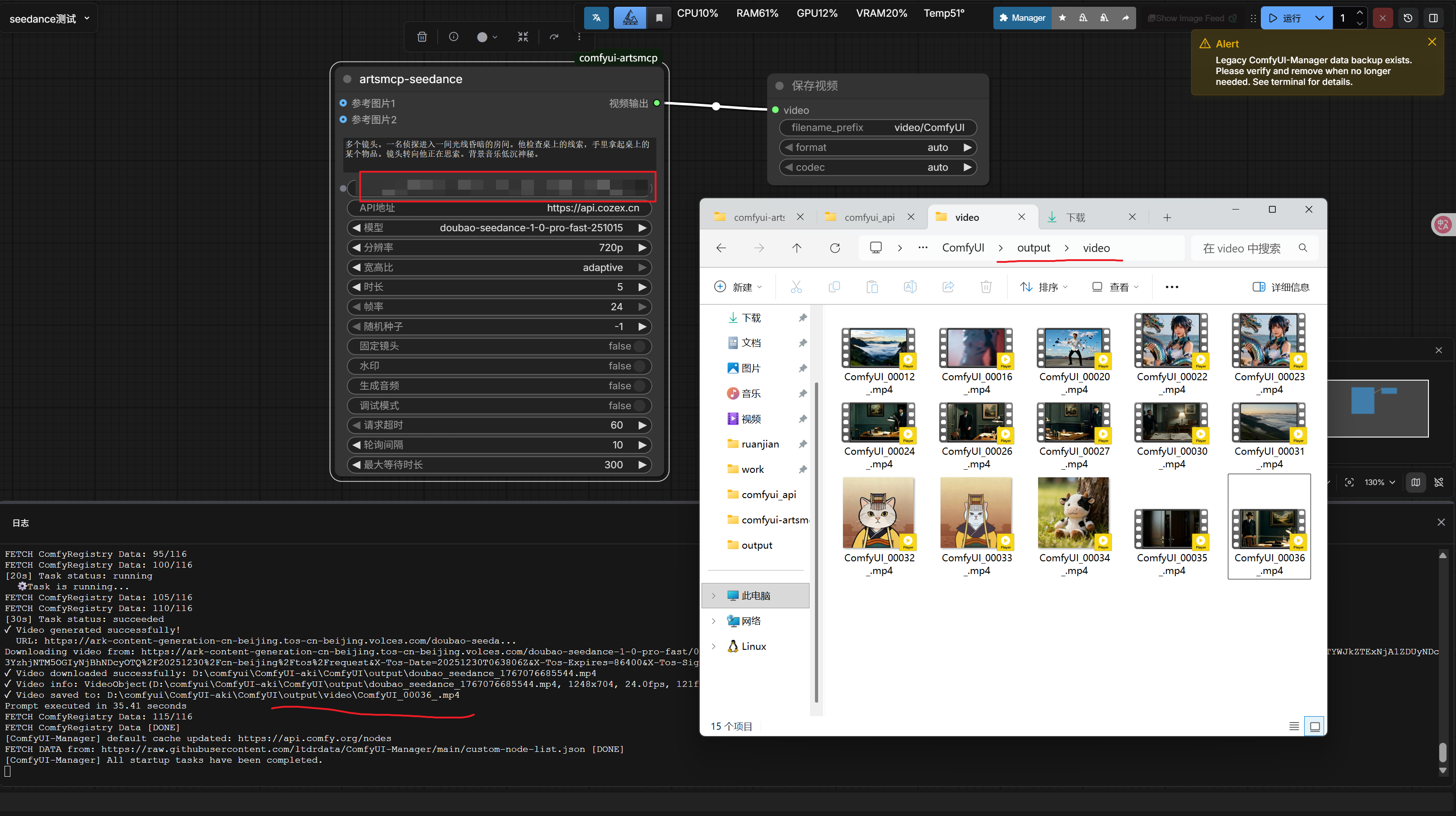Expand the 此电脑 tree item

tap(714, 596)
